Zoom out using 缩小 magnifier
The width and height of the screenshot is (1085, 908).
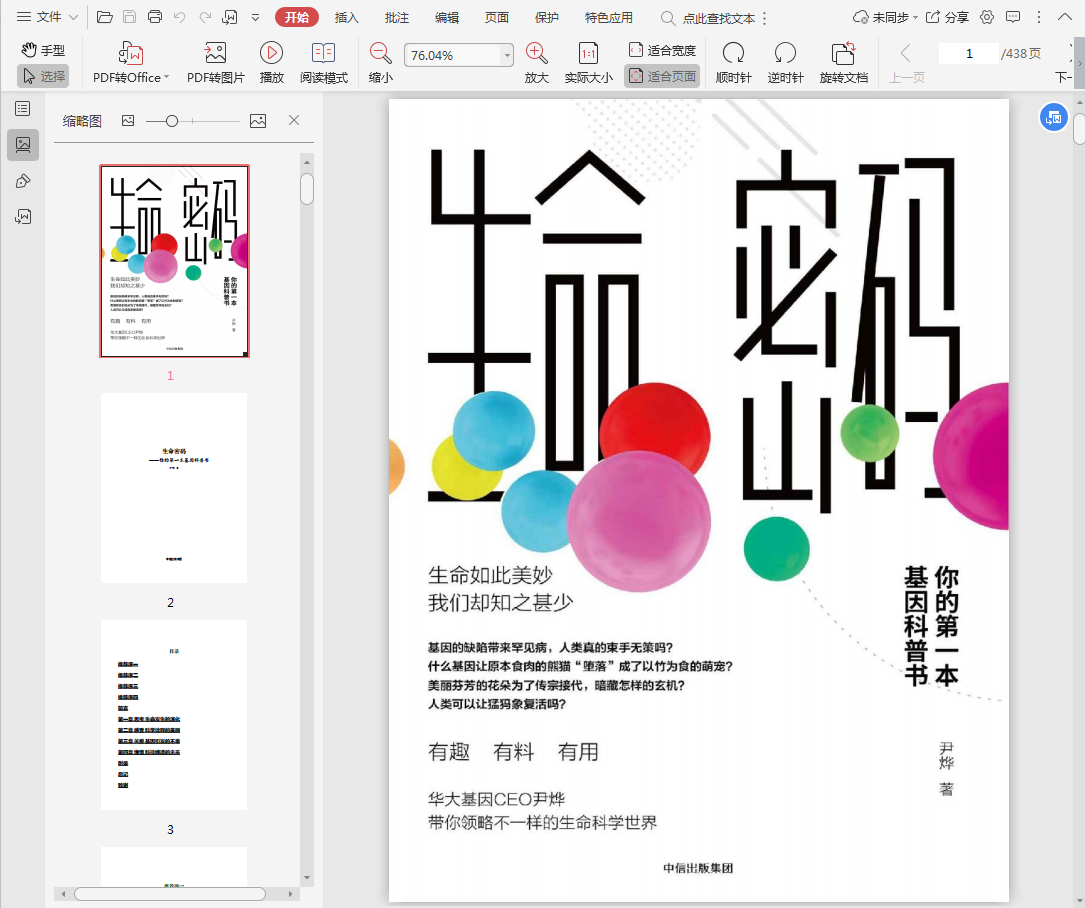pos(380,54)
